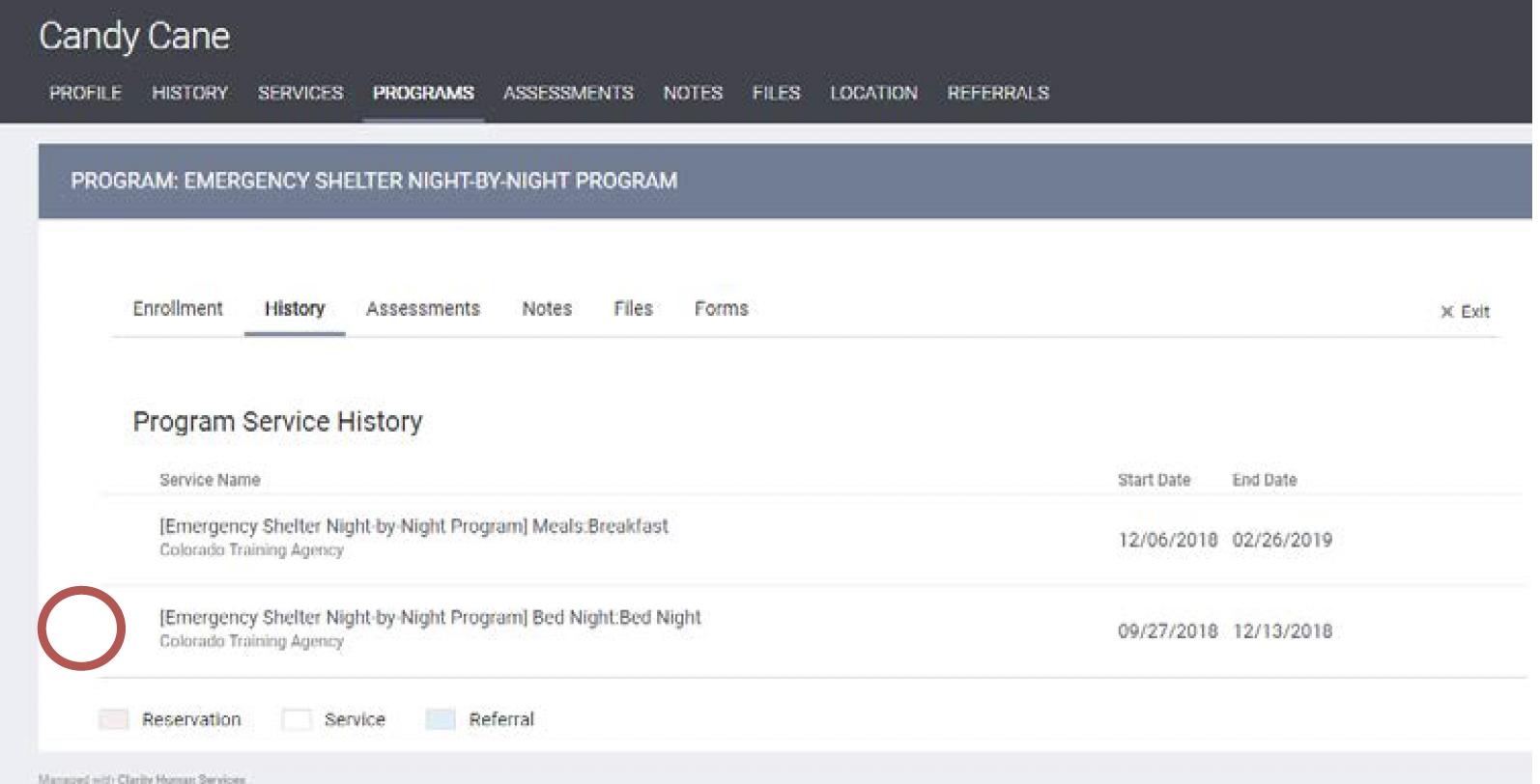Screen dimensions: 1540x784
Task: Go to the LOCATION tab
Action: click(x=873, y=93)
